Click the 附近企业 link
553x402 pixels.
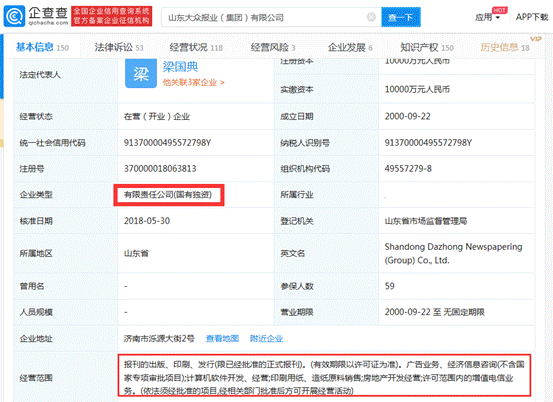pos(266,339)
